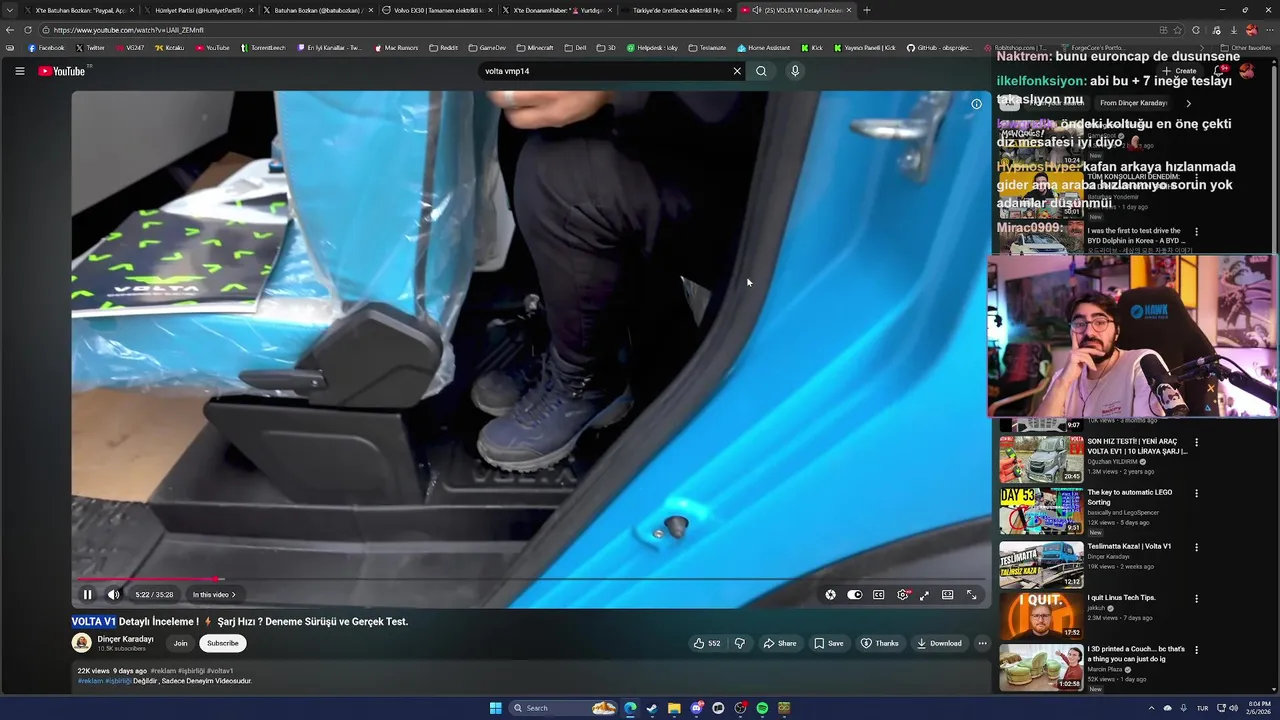This screenshot has height=720, width=1280.
Task: Open the Facebook bookmark
Action: coord(46,48)
